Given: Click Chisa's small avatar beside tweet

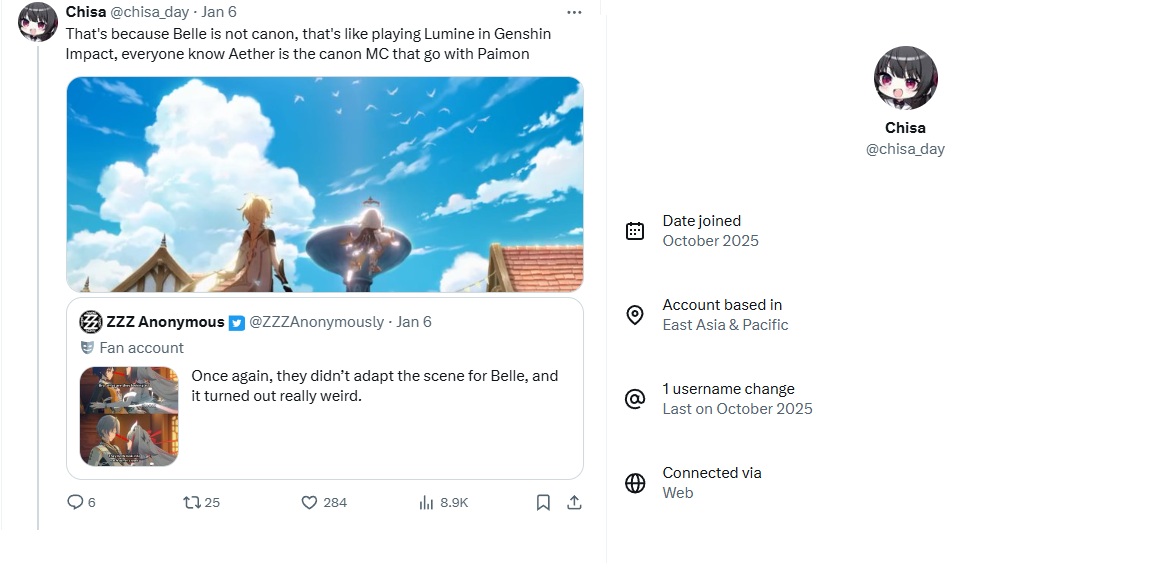Looking at the screenshot, I should [x=38, y=22].
